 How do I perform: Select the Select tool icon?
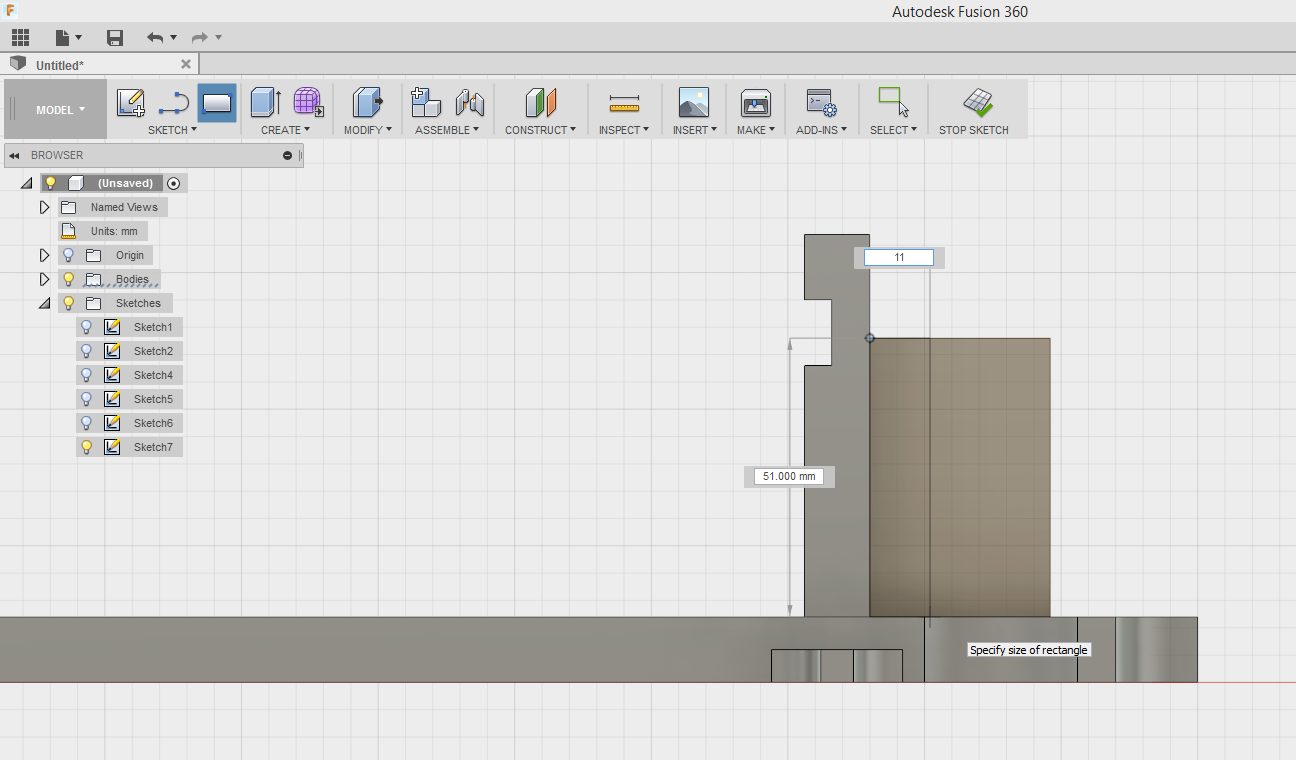tap(893, 102)
